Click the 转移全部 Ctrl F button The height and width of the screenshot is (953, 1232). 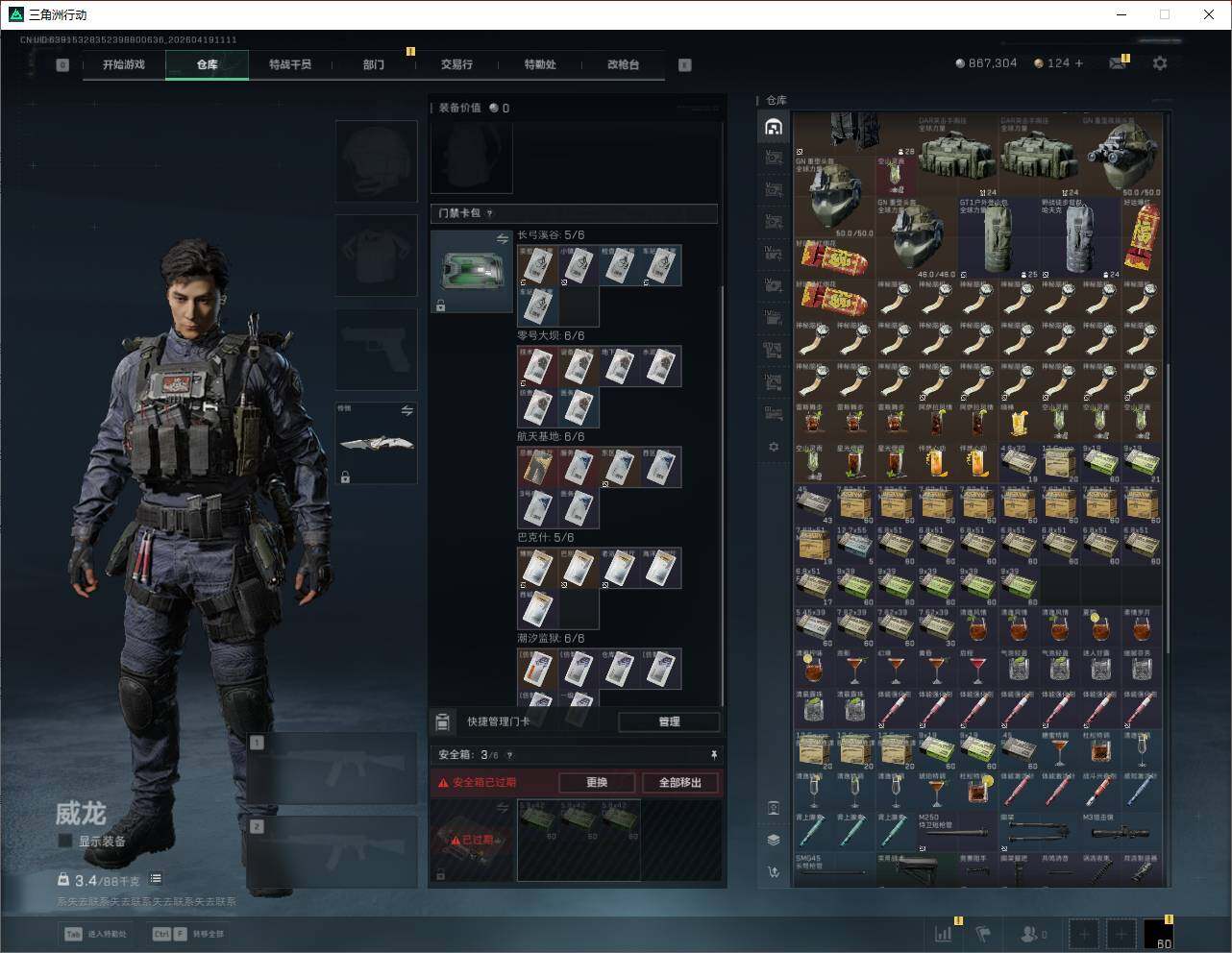187,934
